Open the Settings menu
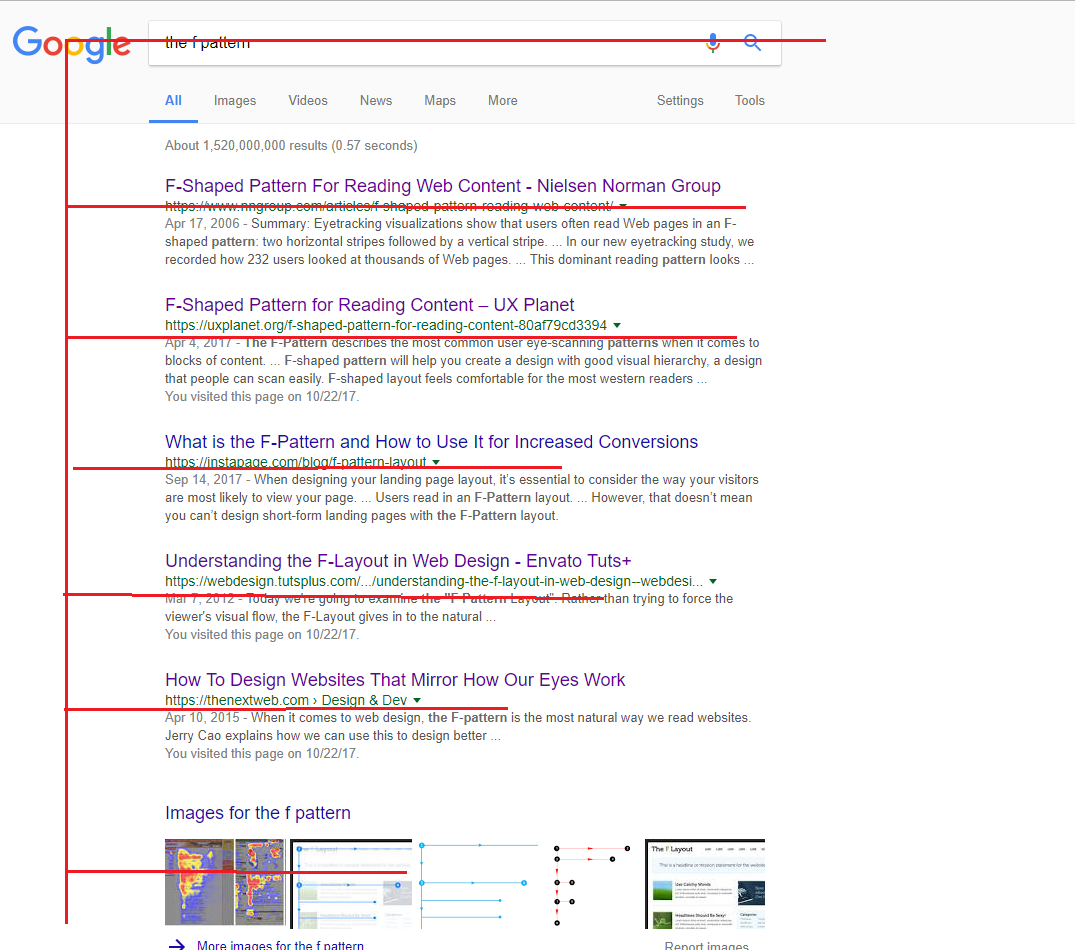The image size is (1075, 950). click(x=680, y=101)
